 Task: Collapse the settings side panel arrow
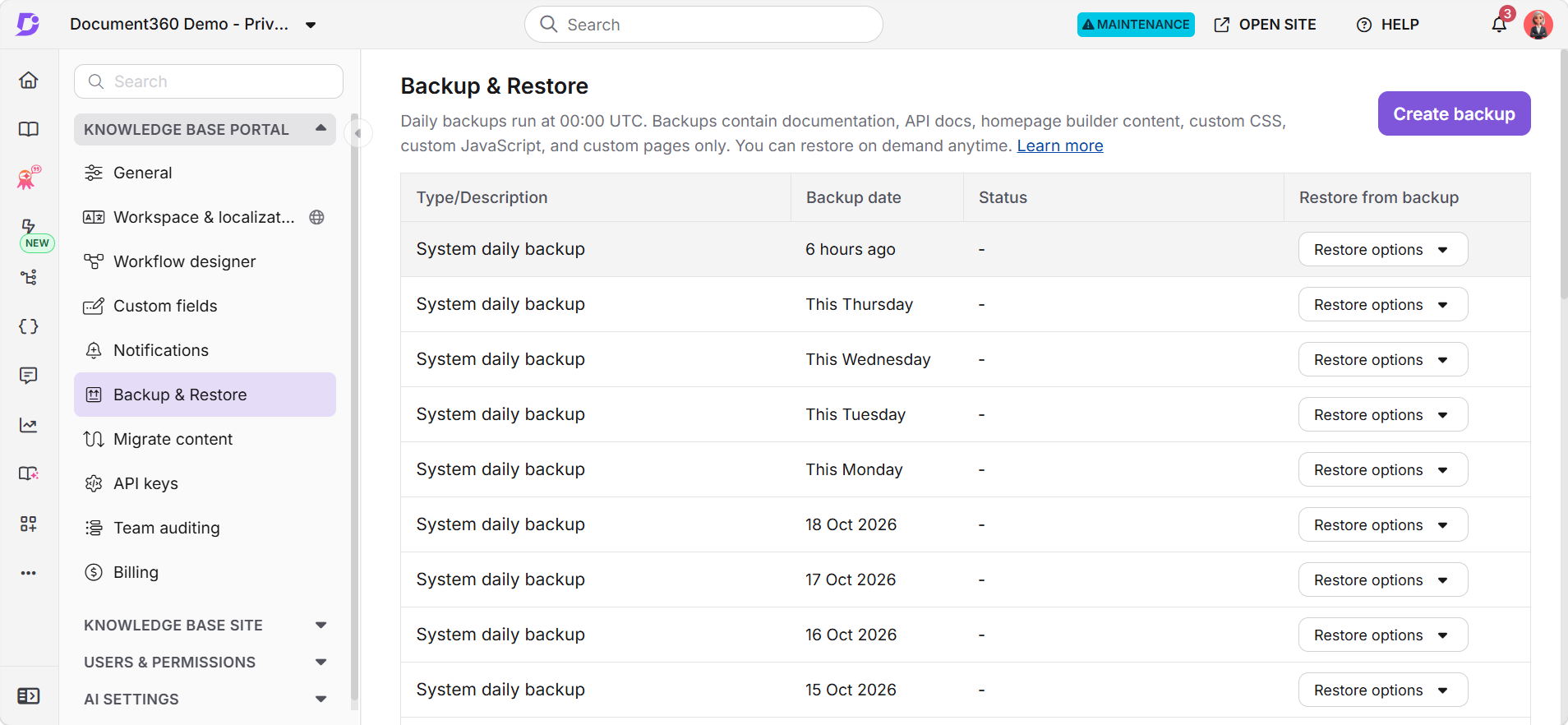pos(357,133)
